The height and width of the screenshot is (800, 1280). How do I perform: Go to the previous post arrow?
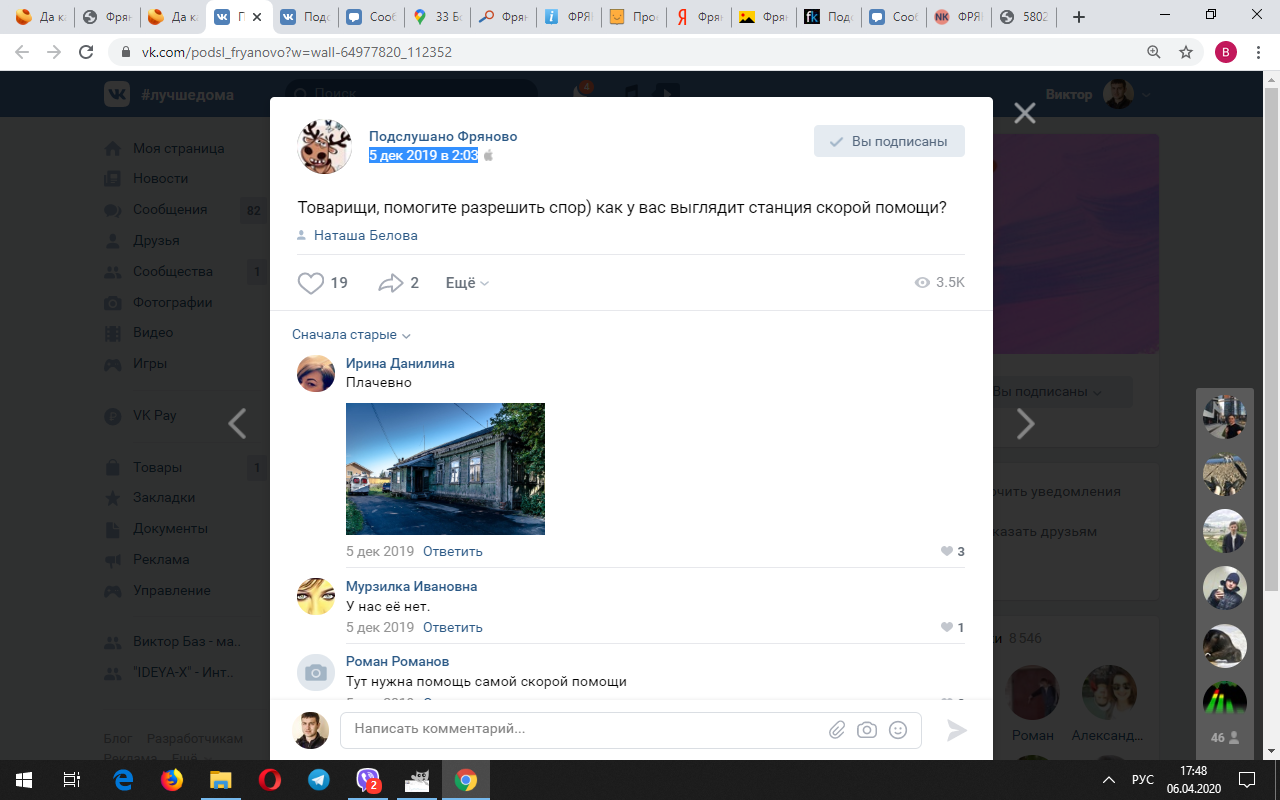point(237,424)
